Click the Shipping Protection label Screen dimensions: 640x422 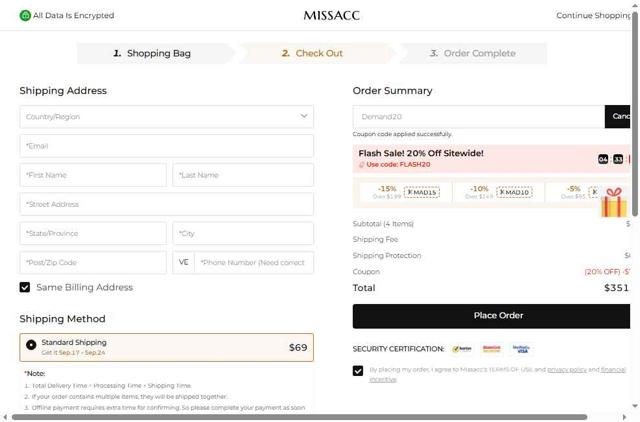387,255
